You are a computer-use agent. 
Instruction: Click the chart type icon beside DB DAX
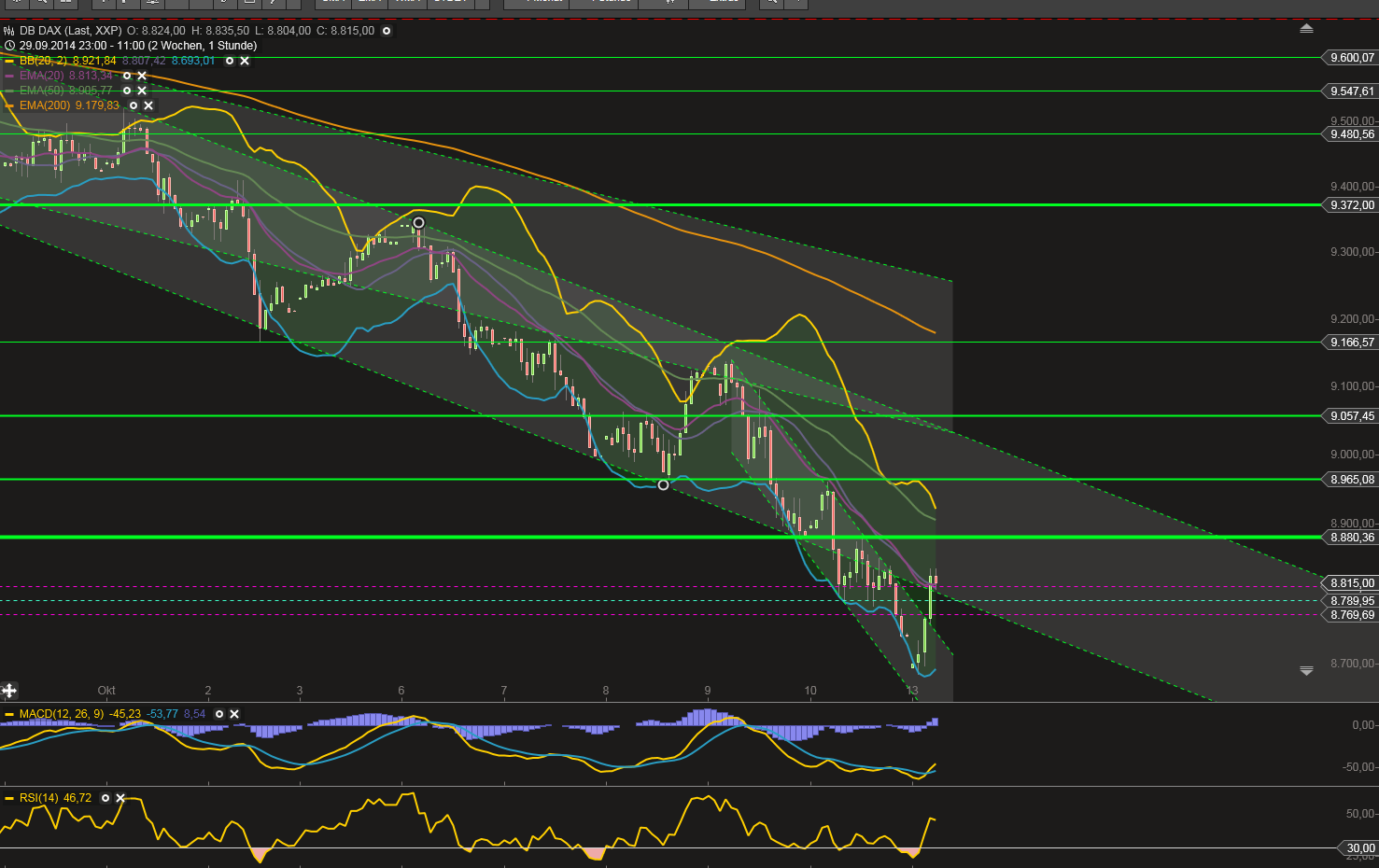tap(9, 31)
